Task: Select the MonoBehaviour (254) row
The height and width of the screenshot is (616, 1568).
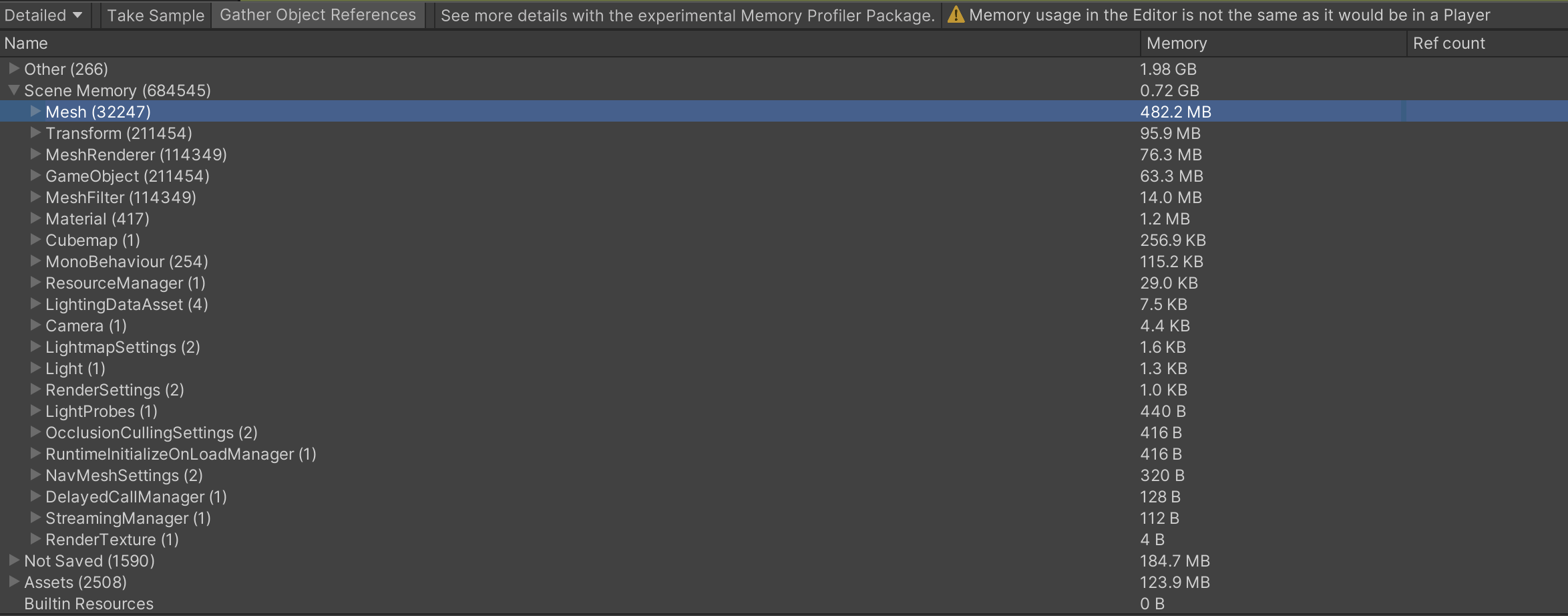Action: pyautogui.click(x=126, y=261)
